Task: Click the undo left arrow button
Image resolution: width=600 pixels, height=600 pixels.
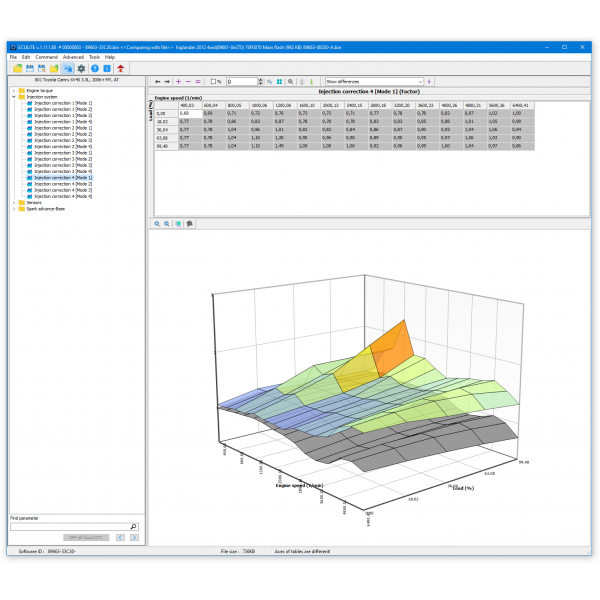Action: (x=157, y=81)
